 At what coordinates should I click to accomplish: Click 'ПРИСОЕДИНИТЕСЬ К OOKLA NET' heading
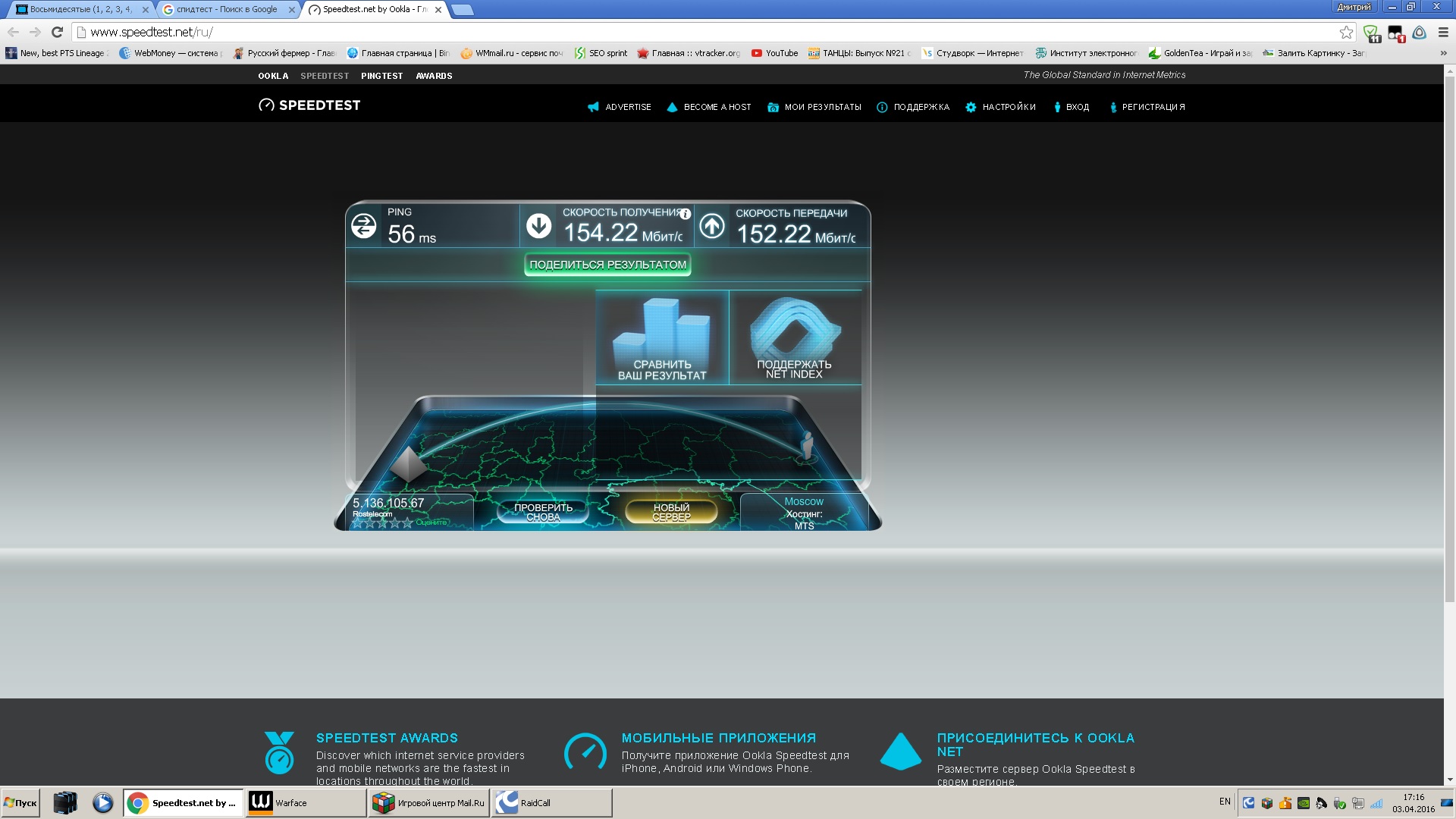point(1036,745)
